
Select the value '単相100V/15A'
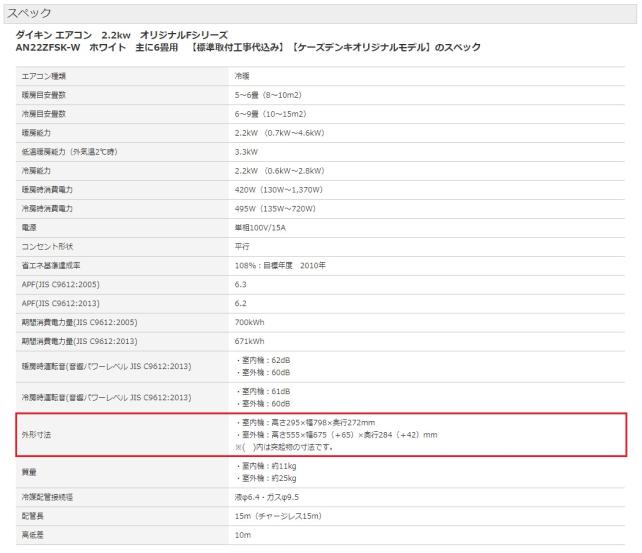point(260,228)
